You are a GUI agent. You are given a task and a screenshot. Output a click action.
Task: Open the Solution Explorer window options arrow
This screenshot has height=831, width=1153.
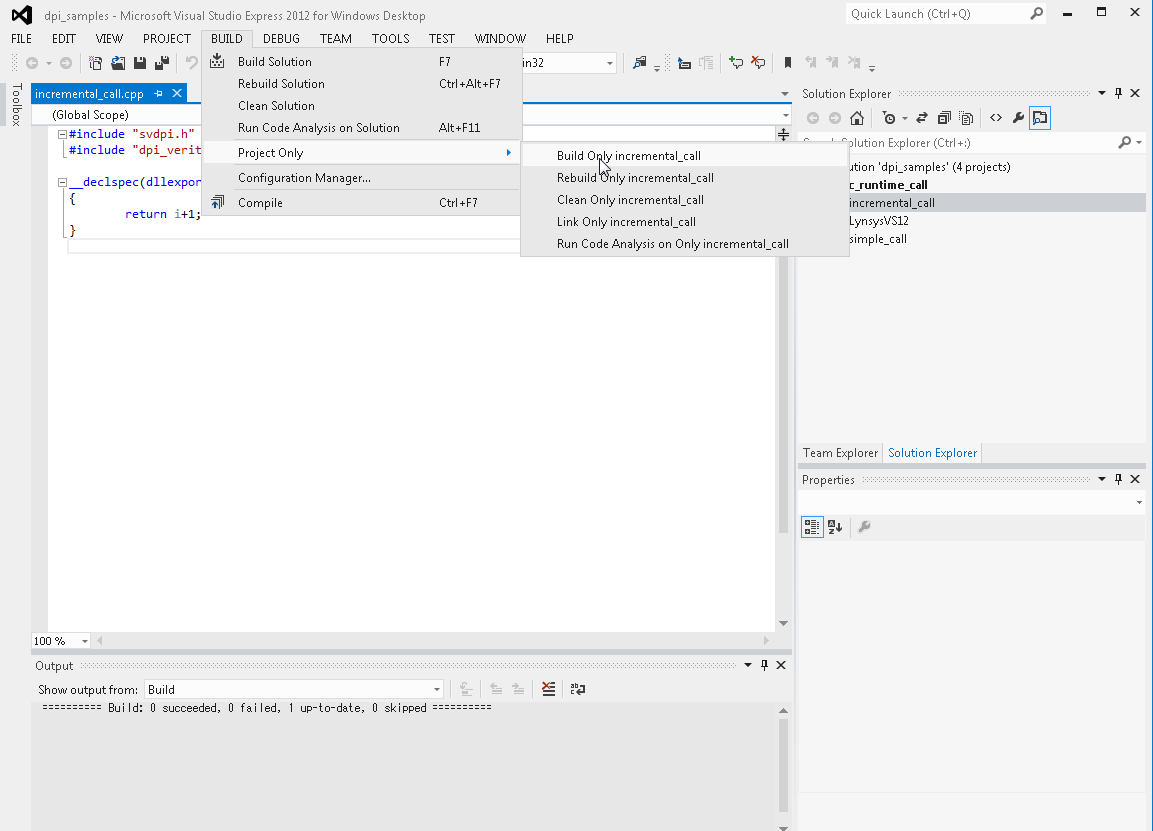[1102, 93]
